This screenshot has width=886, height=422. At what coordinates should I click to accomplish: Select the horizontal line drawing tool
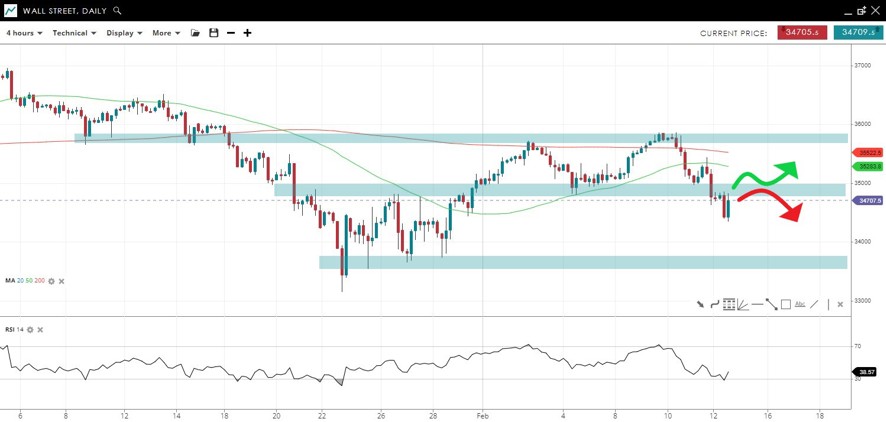pyautogui.click(x=757, y=304)
